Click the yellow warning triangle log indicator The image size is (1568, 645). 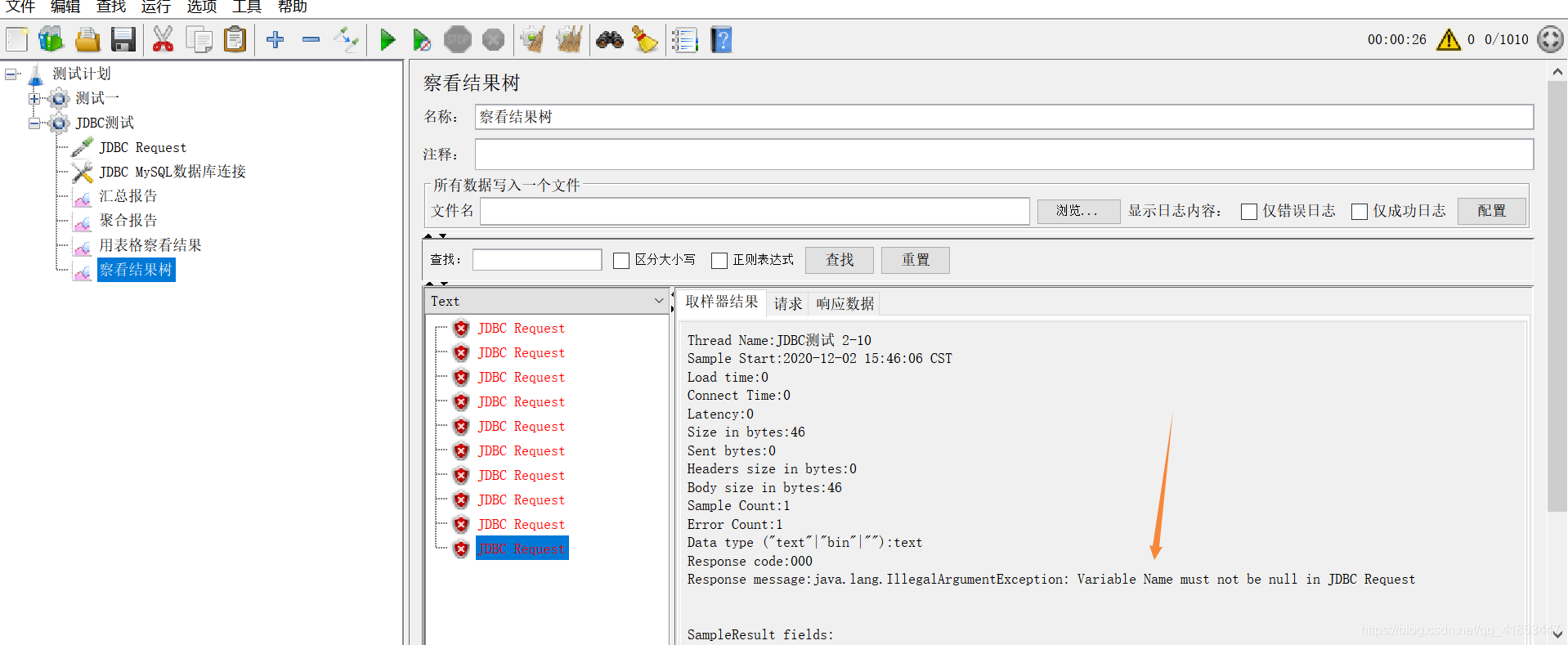[1449, 39]
